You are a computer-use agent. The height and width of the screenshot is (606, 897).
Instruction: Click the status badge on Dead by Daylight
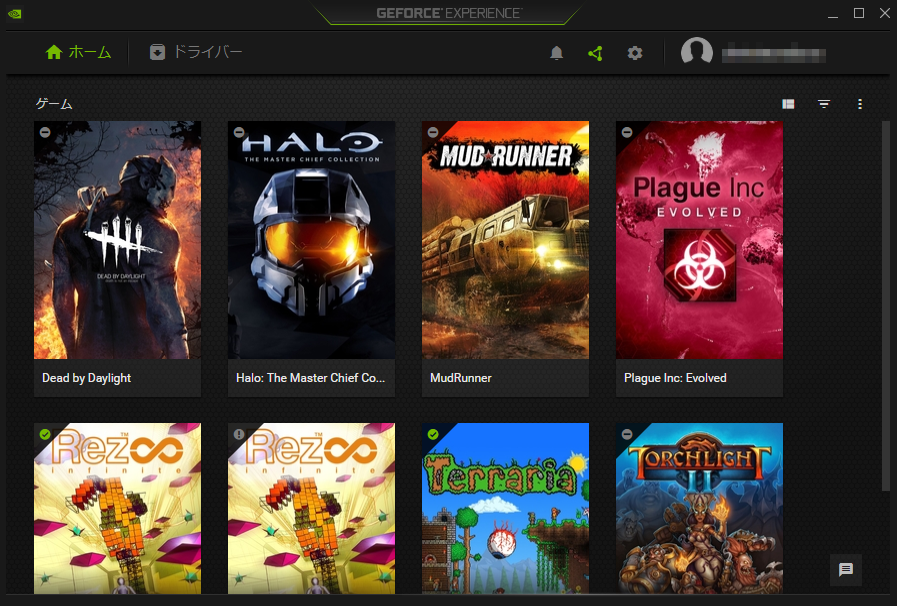pos(45,132)
